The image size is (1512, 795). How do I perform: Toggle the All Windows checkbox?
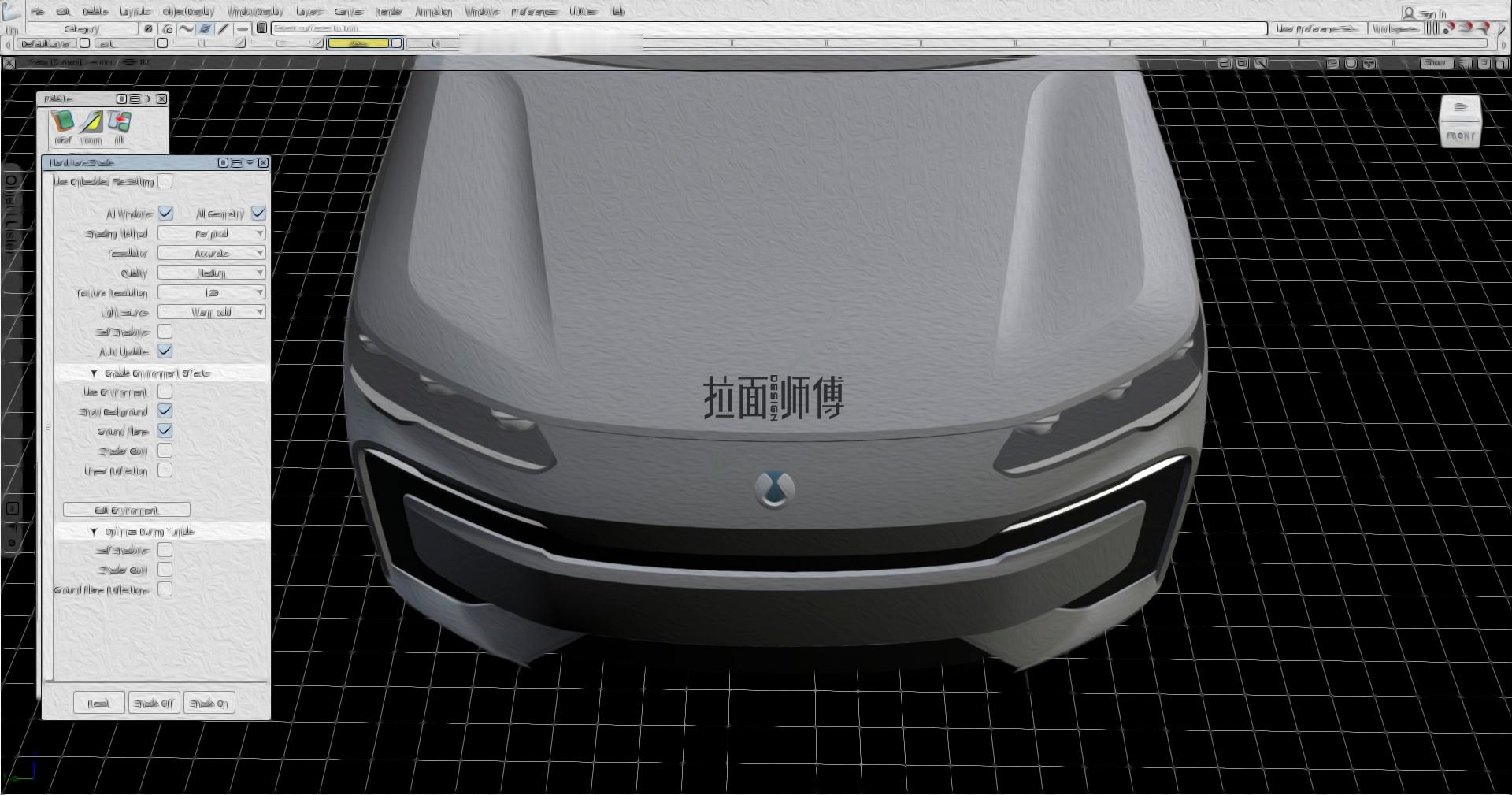point(165,213)
